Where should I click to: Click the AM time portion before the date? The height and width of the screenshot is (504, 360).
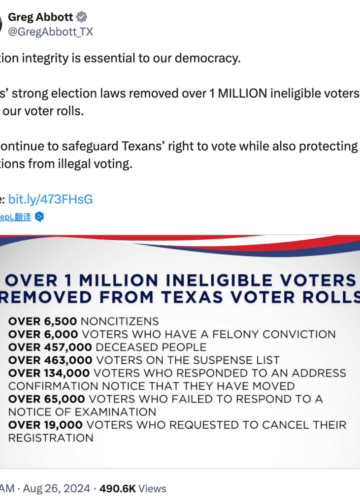pos(7,488)
